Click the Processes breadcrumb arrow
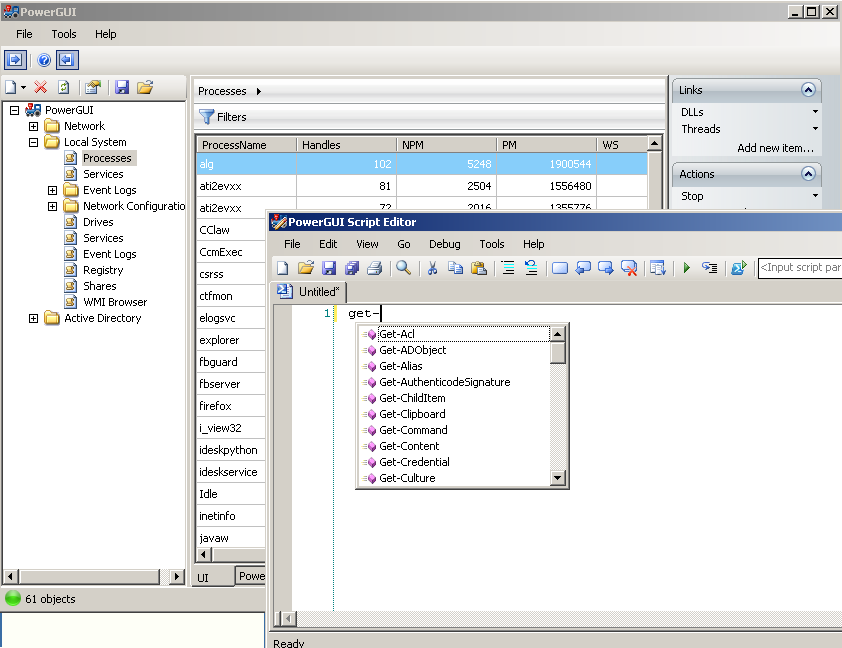The width and height of the screenshot is (842, 648). (x=259, y=91)
